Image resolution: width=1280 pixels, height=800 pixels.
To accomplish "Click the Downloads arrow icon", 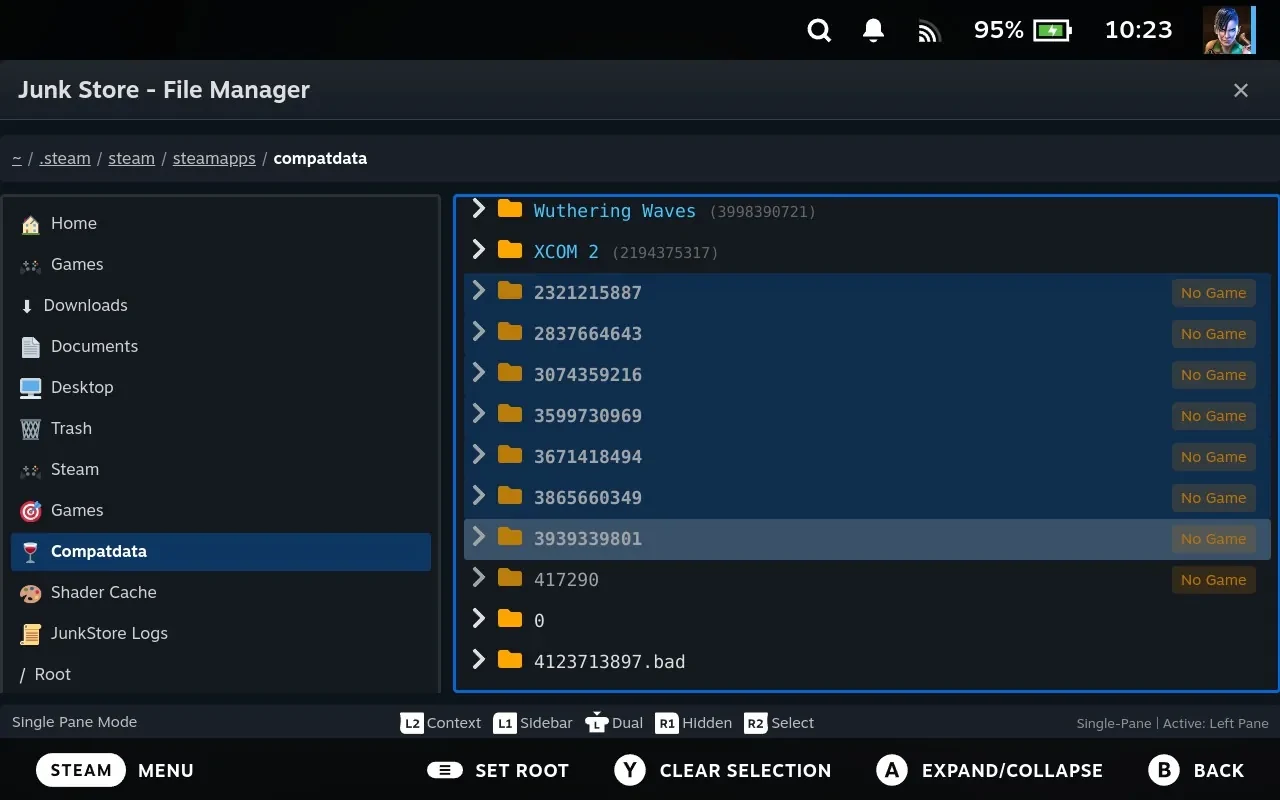I will [x=27, y=306].
